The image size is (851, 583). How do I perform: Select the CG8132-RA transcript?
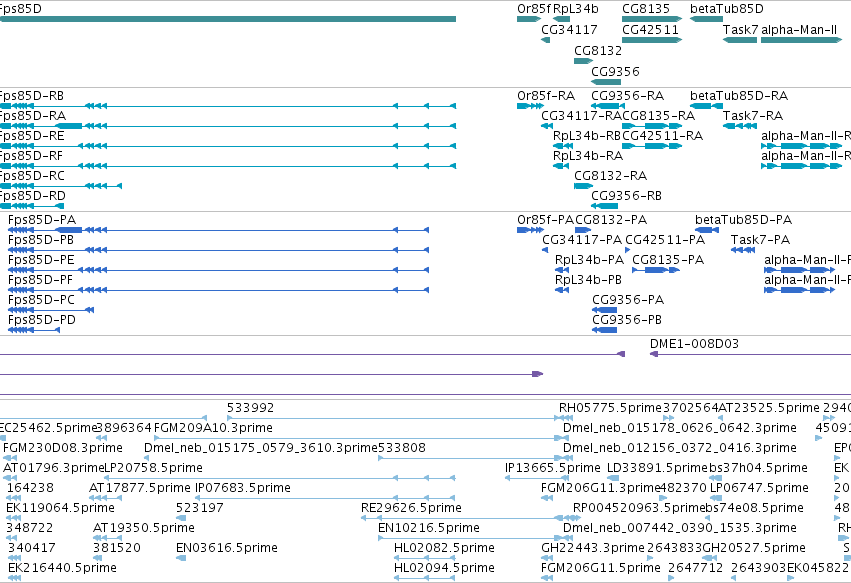coord(583,186)
